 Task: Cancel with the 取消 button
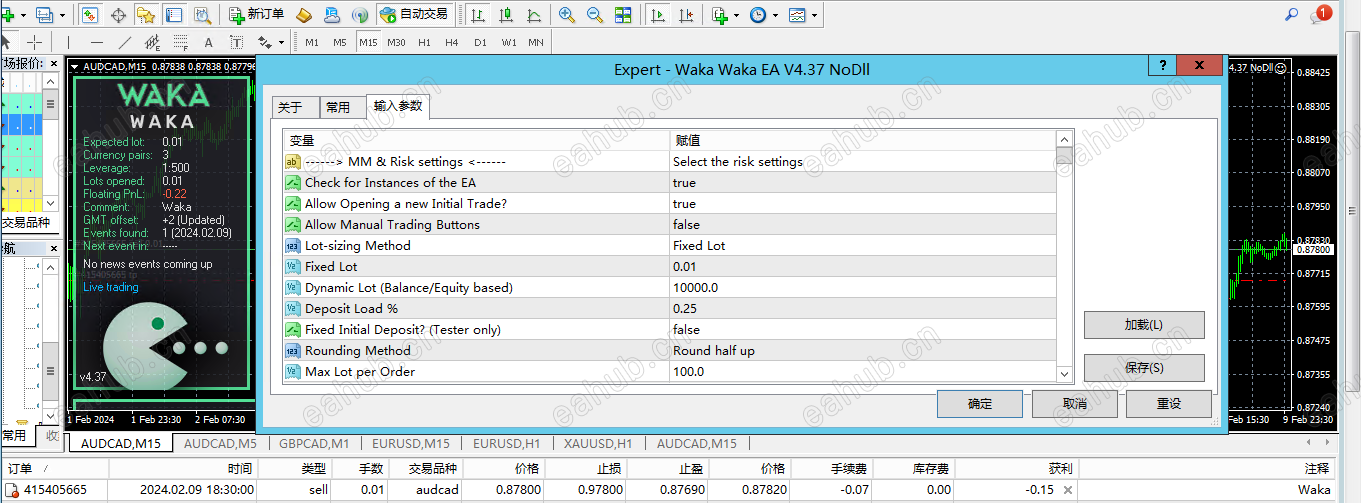coord(1074,404)
